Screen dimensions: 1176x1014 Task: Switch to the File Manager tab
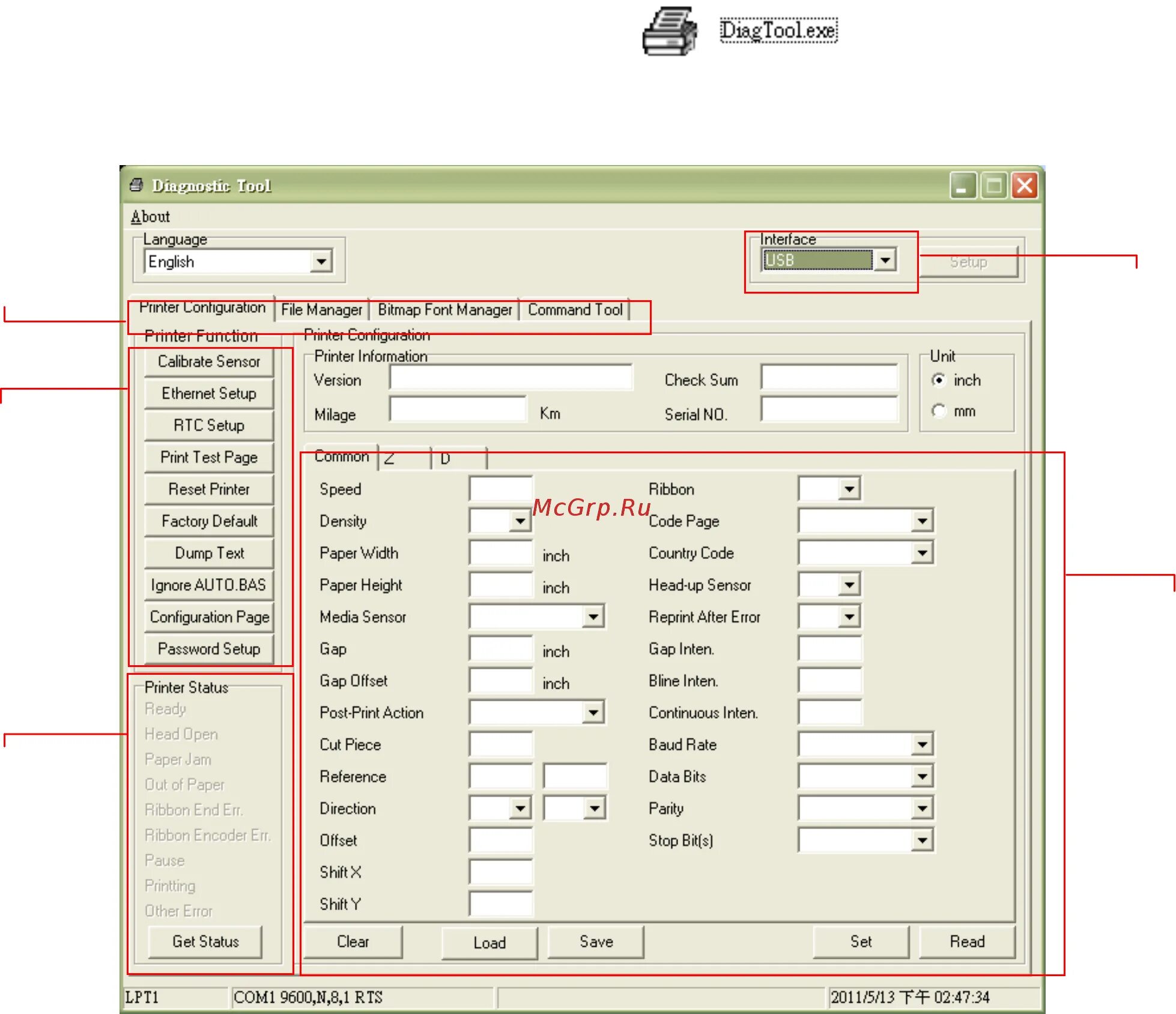(x=321, y=310)
